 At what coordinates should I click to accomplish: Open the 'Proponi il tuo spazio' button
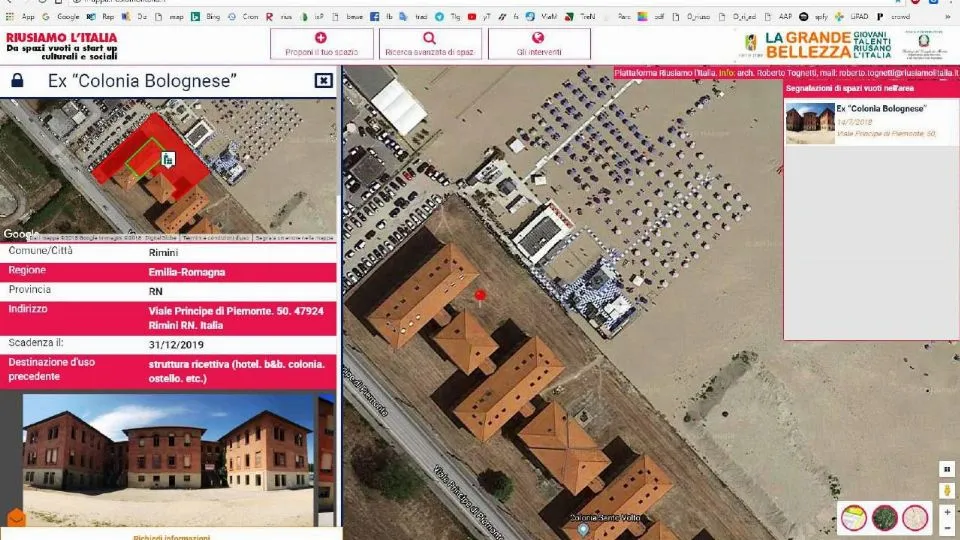[x=321, y=44]
